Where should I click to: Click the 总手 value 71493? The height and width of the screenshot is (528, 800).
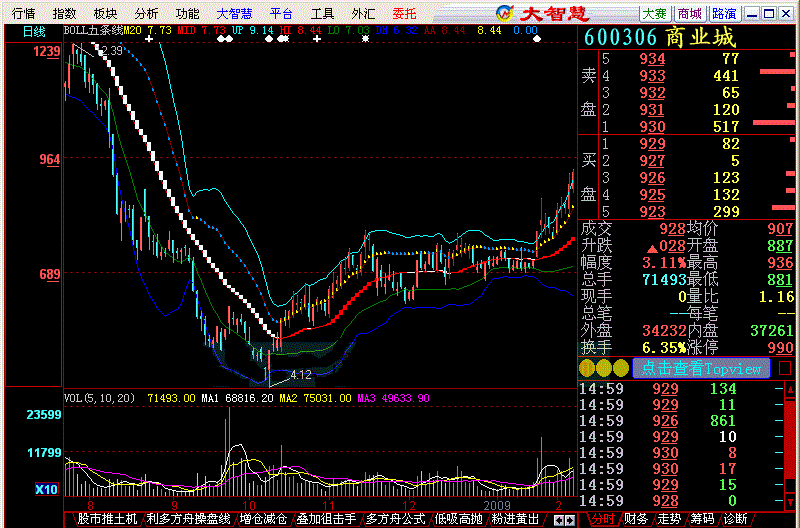pos(663,280)
